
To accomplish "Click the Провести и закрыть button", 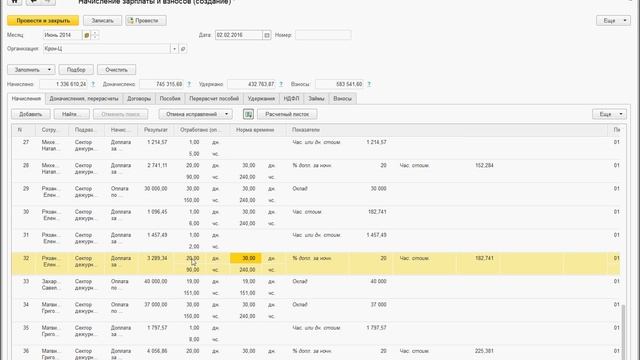I will tap(43, 20).
